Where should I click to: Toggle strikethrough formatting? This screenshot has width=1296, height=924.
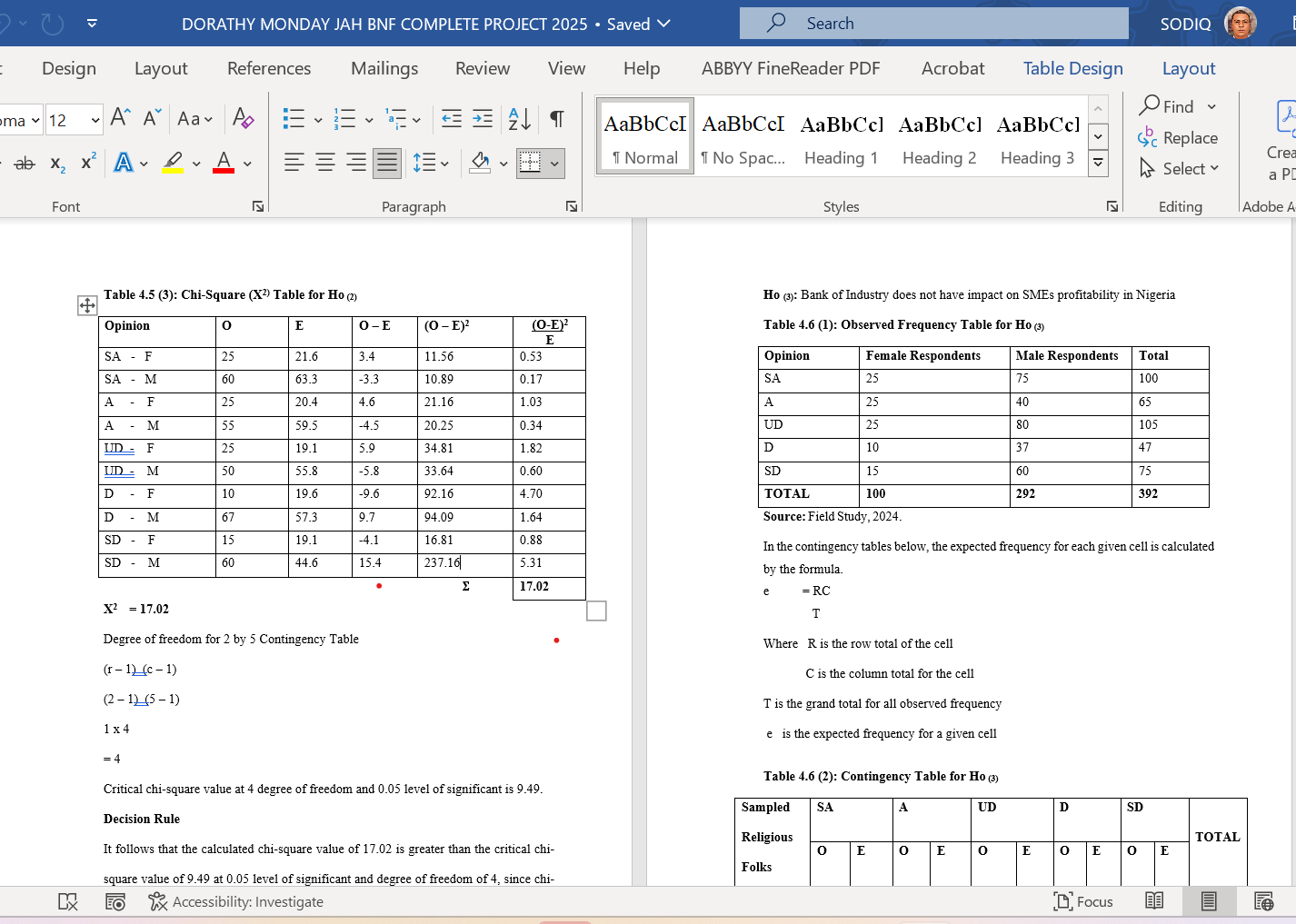coord(25,163)
